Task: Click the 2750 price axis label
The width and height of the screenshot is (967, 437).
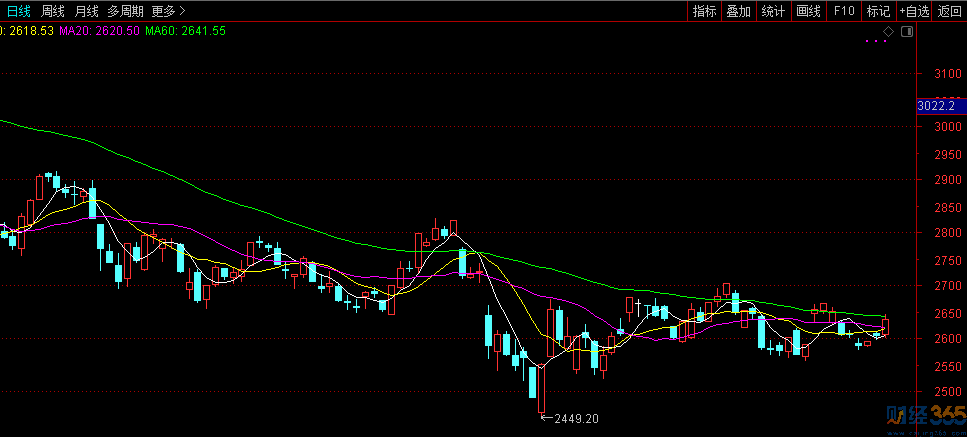Action: click(948, 259)
